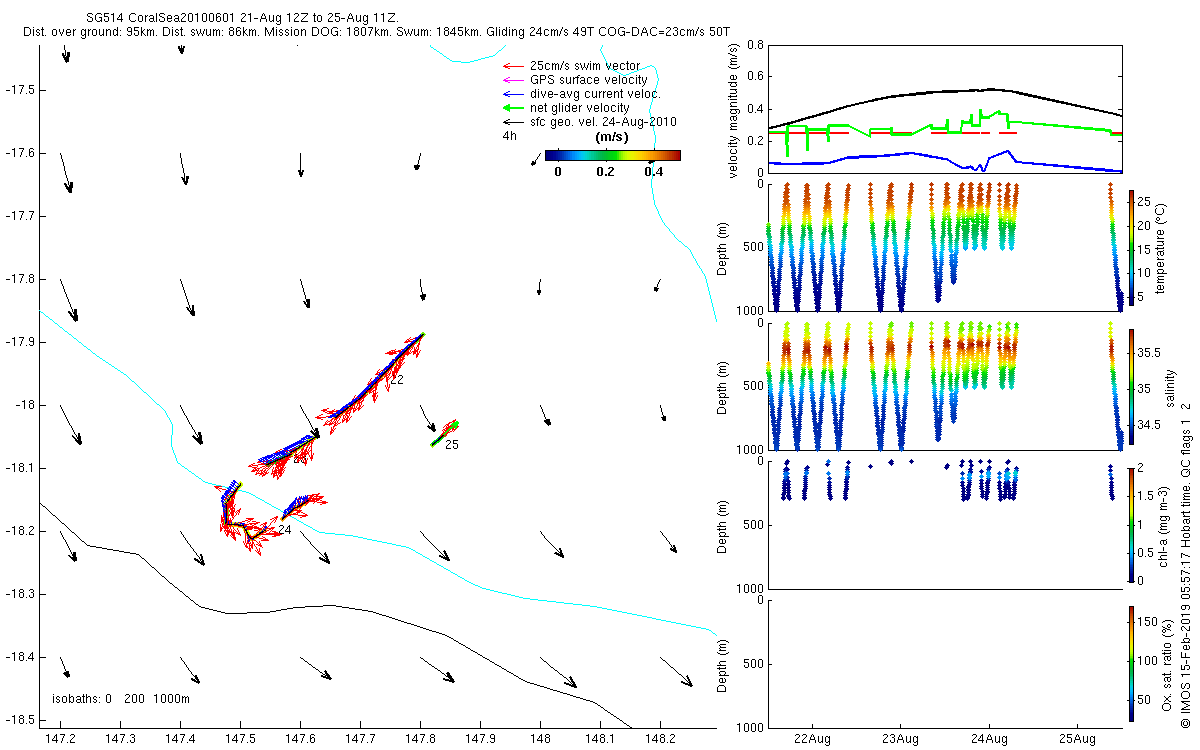Click the '-18' latitude tick label

click(x=24, y=405)
